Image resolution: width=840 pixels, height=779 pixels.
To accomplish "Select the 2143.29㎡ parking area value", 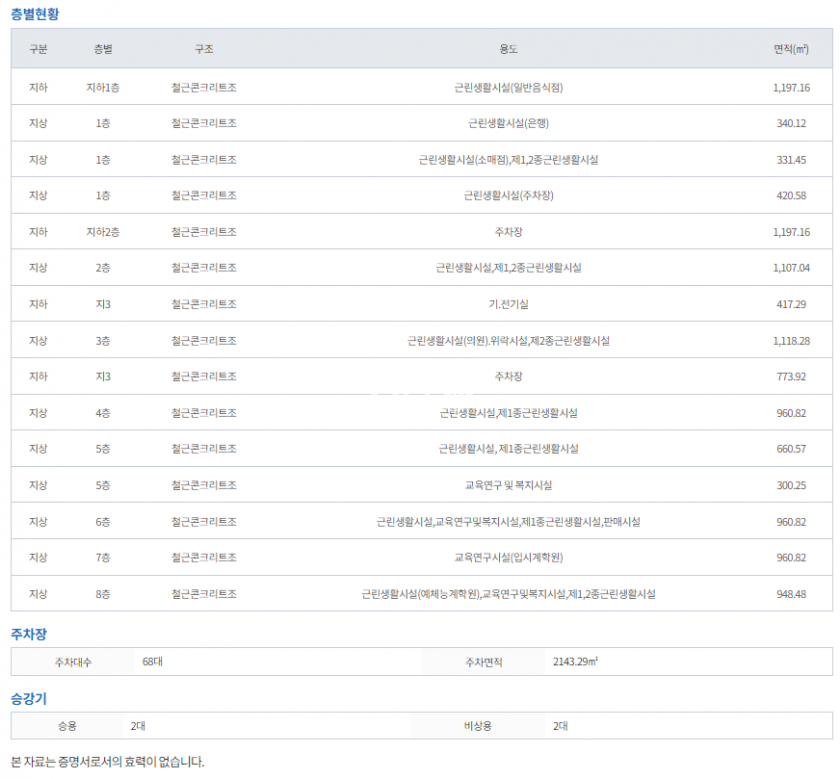I will point(575,661).
